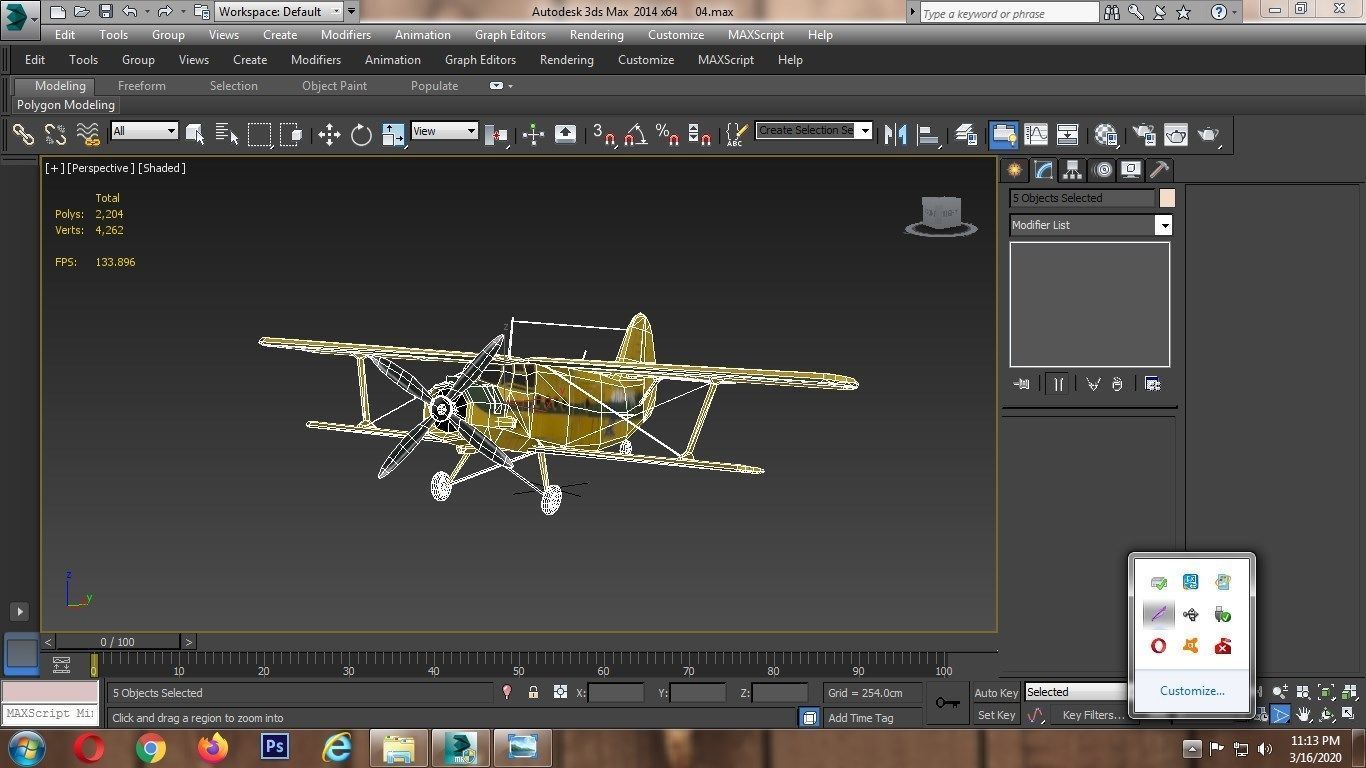
Task: Activate Bind to Space Warp tool
Action: 88,134
